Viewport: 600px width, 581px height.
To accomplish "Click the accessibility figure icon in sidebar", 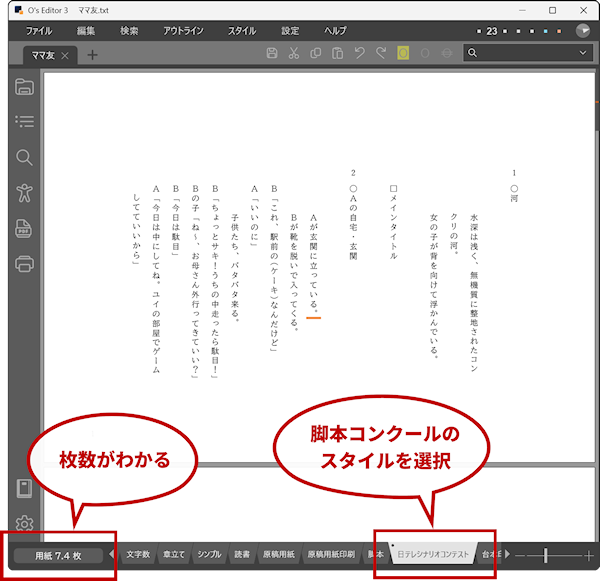I will 24,193.
